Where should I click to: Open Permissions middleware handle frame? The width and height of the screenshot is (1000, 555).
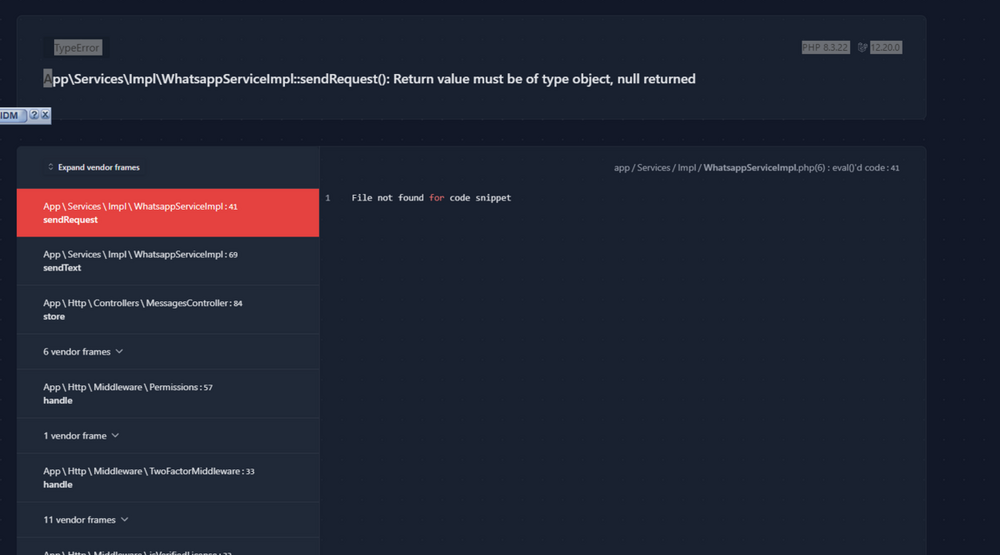click(168, 394)
